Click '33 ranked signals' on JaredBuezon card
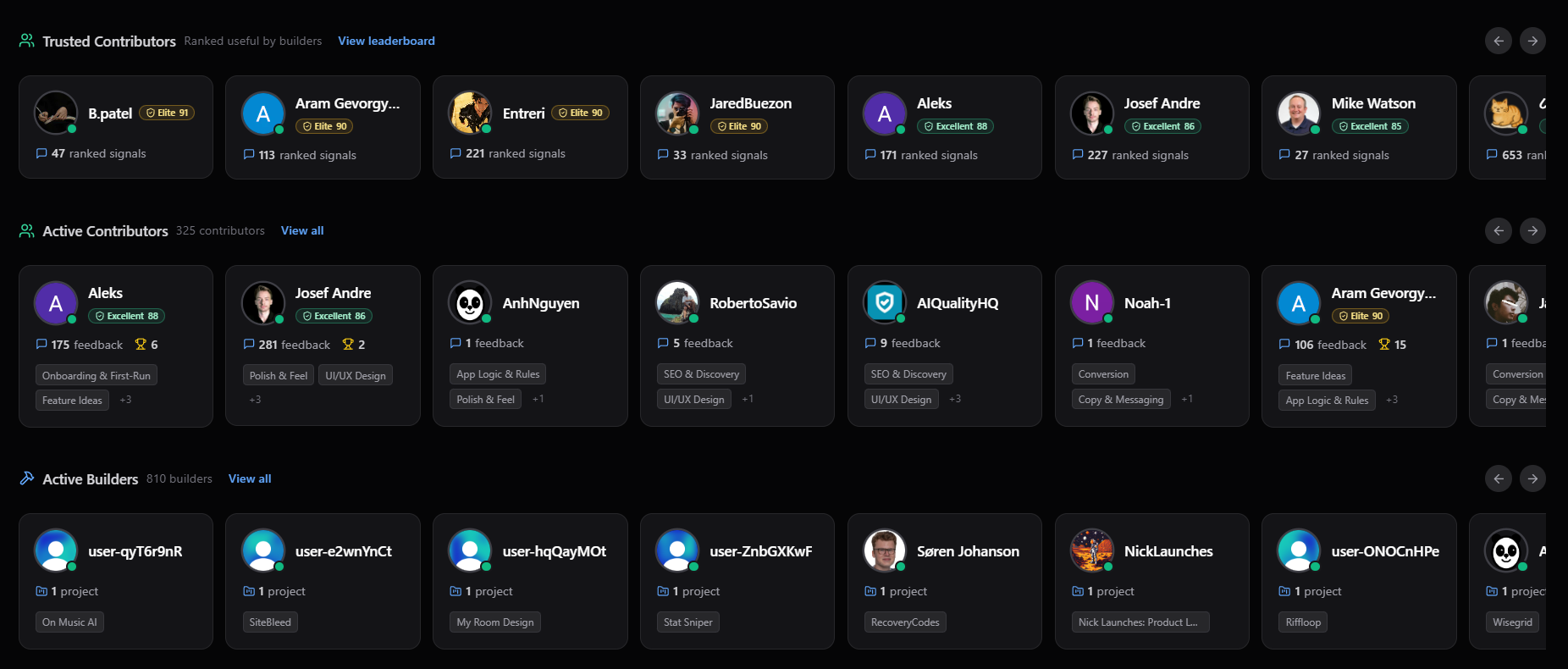 click(x=712, y=155)
